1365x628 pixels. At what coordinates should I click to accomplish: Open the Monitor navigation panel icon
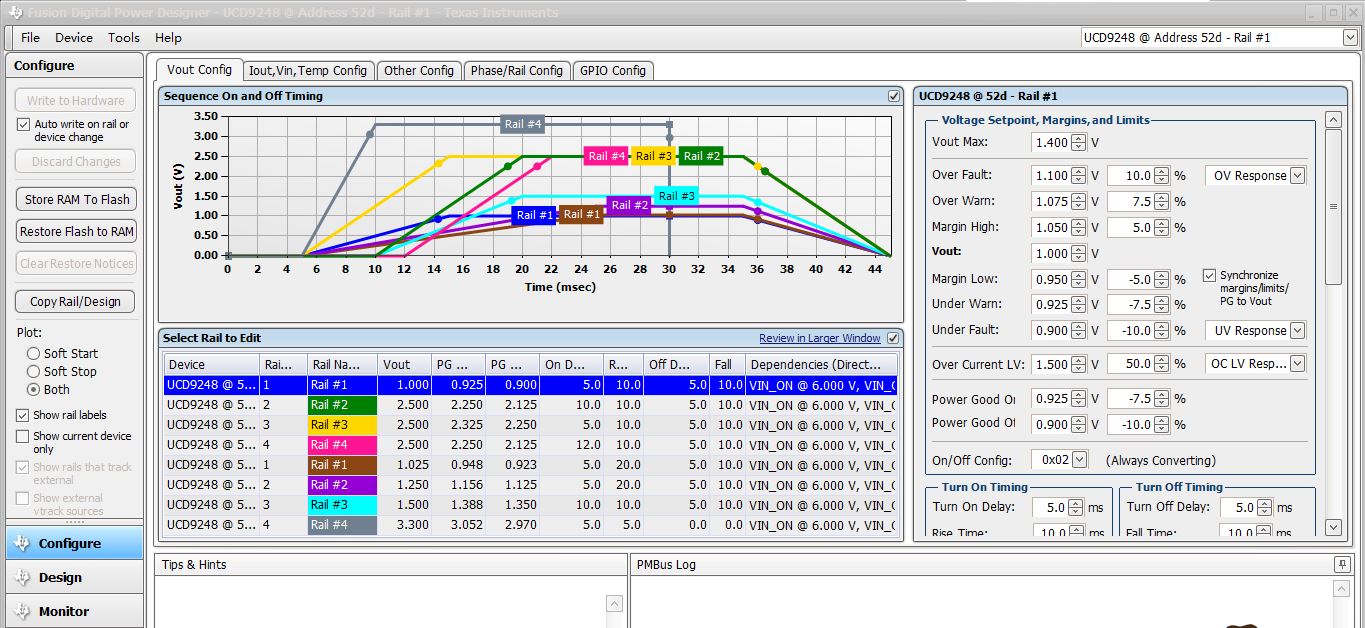click(24, 611)
